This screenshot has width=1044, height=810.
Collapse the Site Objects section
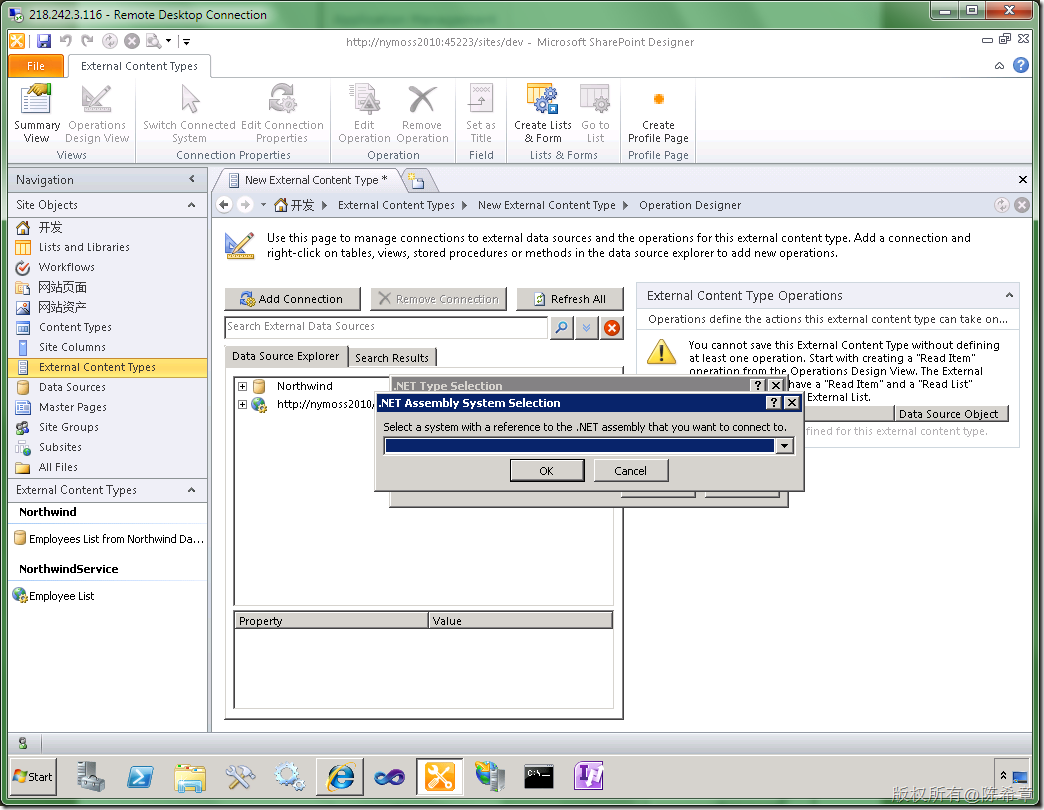pyautogui.click(x=192, y=205)
